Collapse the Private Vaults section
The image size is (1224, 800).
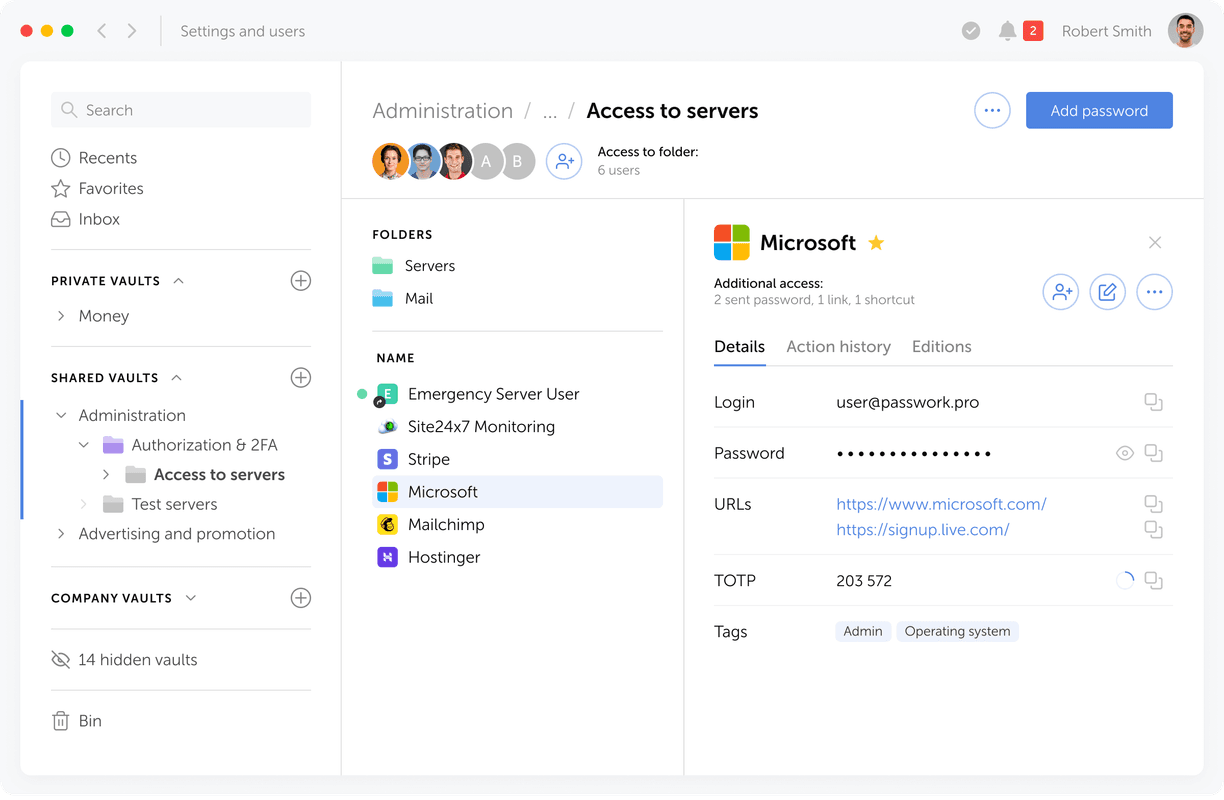pos(178,281)
